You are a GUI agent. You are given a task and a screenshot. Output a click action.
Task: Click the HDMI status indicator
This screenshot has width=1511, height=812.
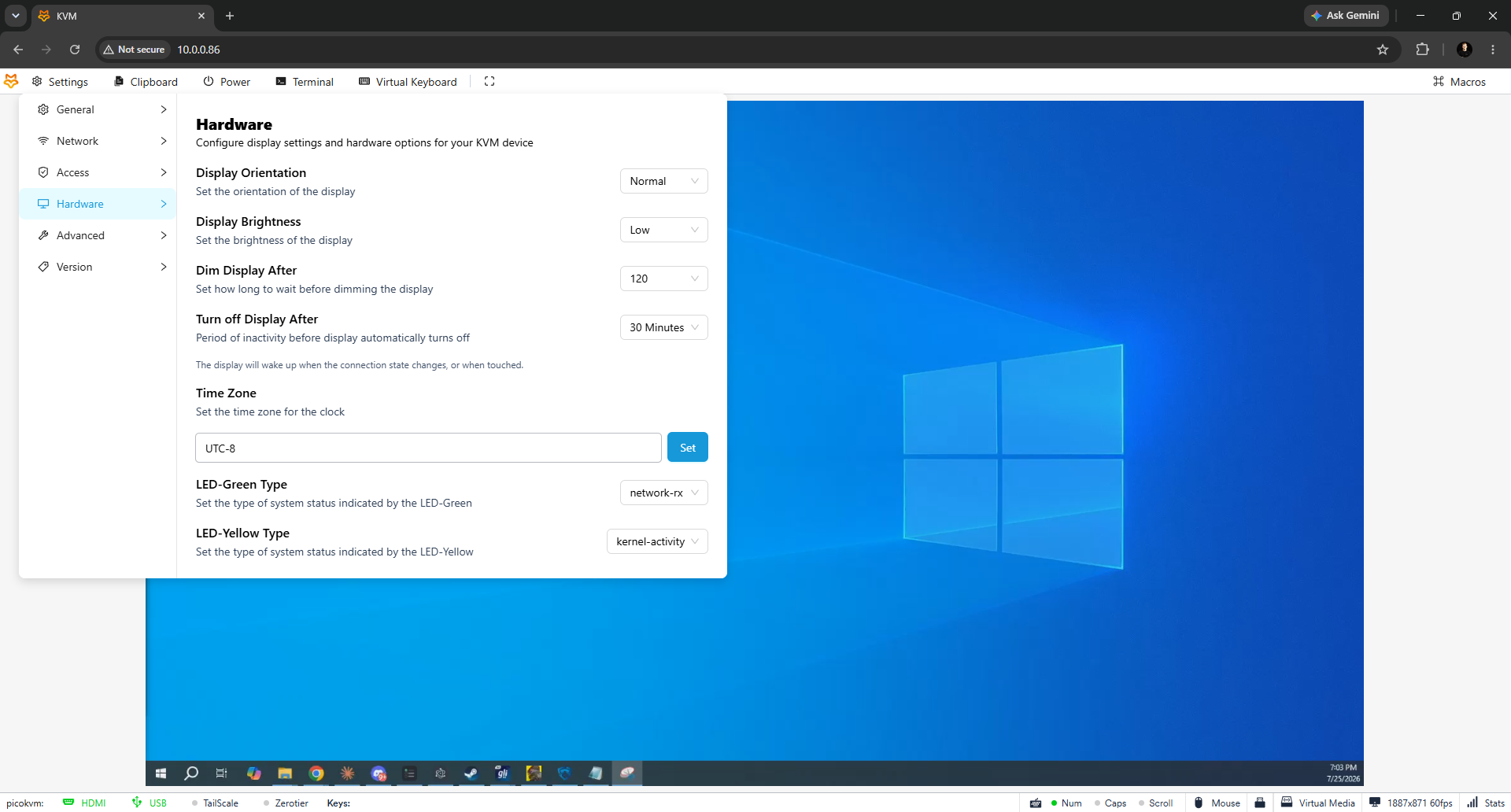[84, 803]
